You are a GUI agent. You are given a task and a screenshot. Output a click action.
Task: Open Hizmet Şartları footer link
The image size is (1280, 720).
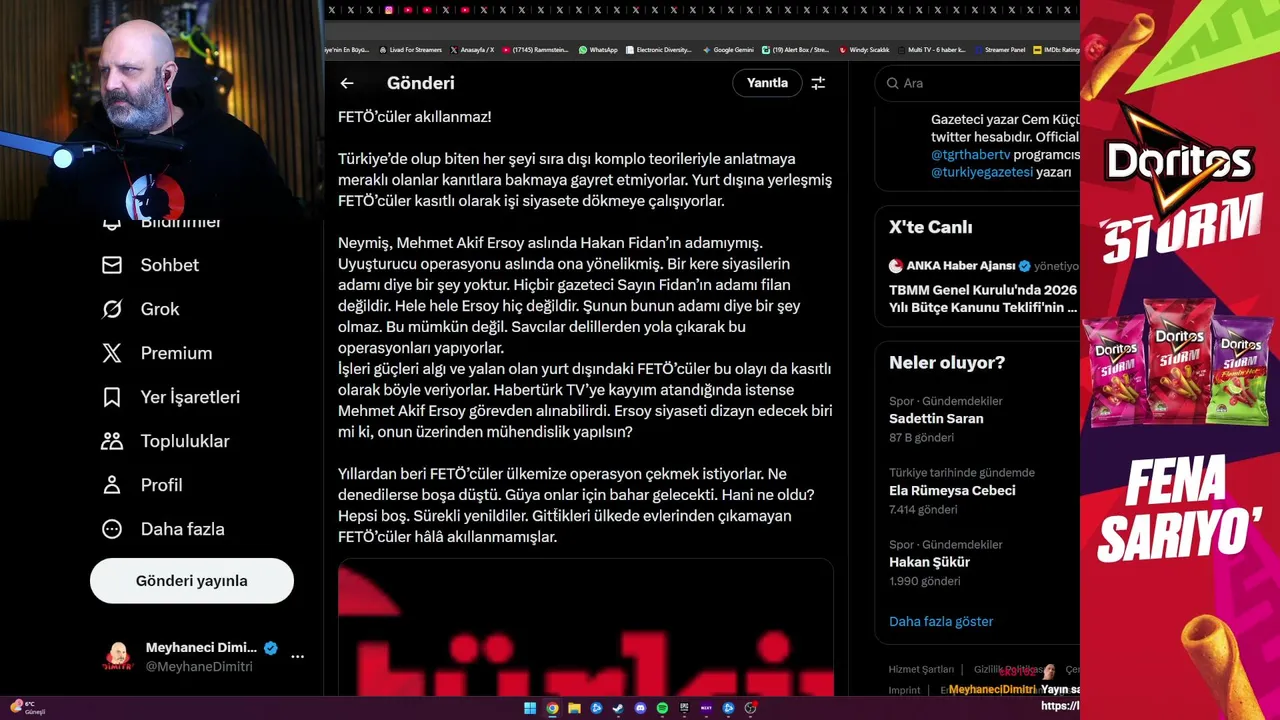(921, 669)
